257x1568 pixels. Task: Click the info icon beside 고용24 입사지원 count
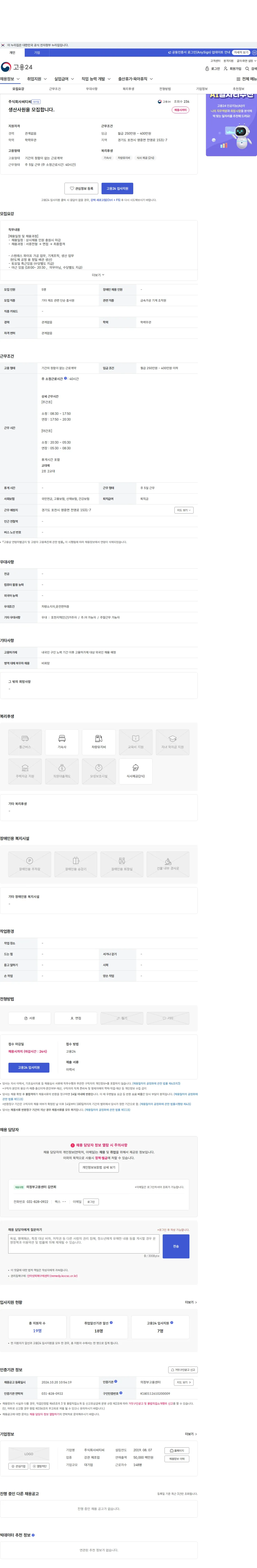[172, 1323]
